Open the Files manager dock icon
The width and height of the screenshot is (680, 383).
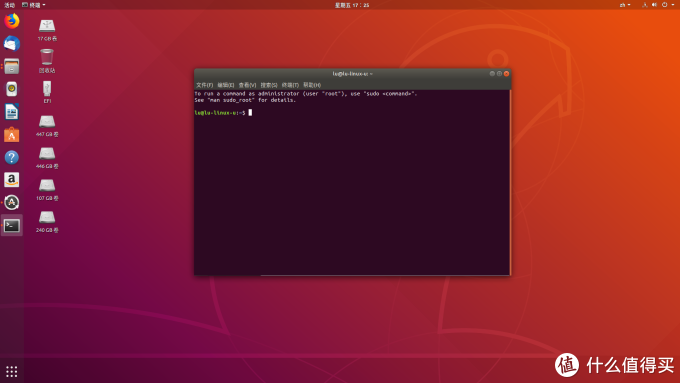(12, 66)
